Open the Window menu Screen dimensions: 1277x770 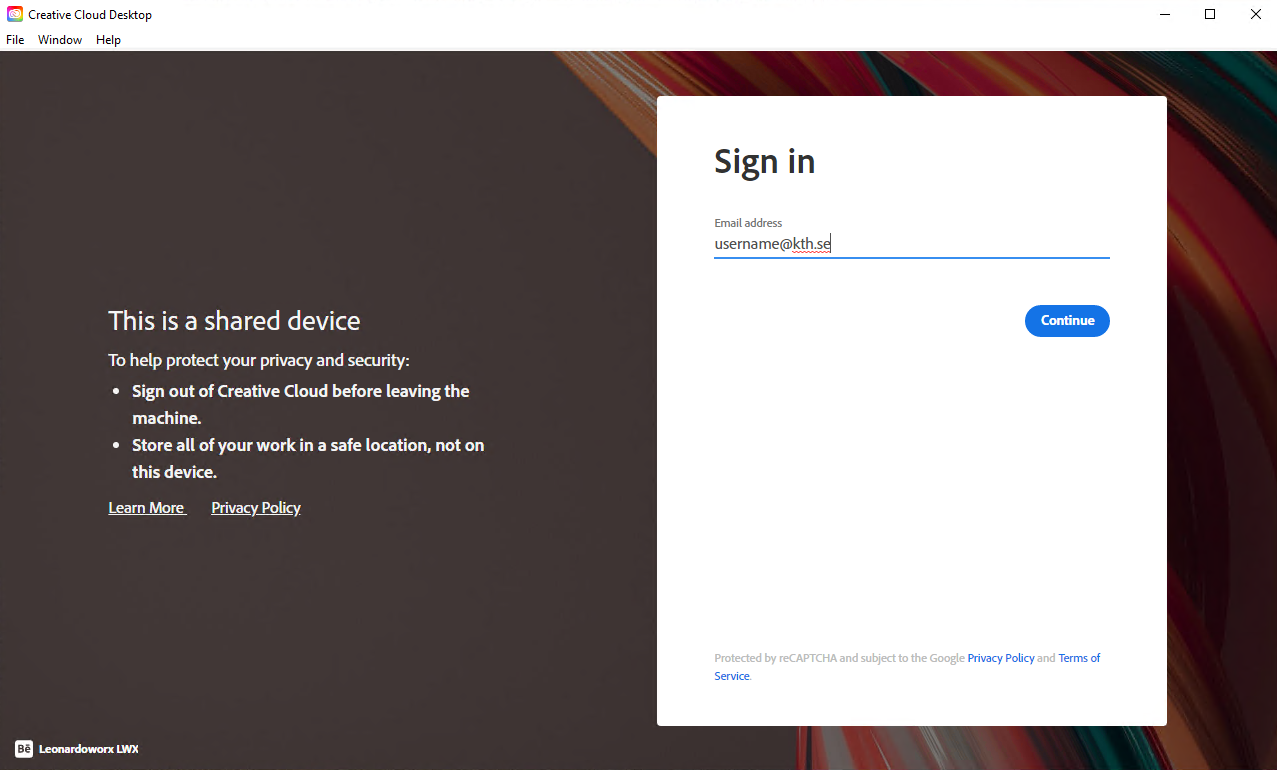click(x=60, y=40)
